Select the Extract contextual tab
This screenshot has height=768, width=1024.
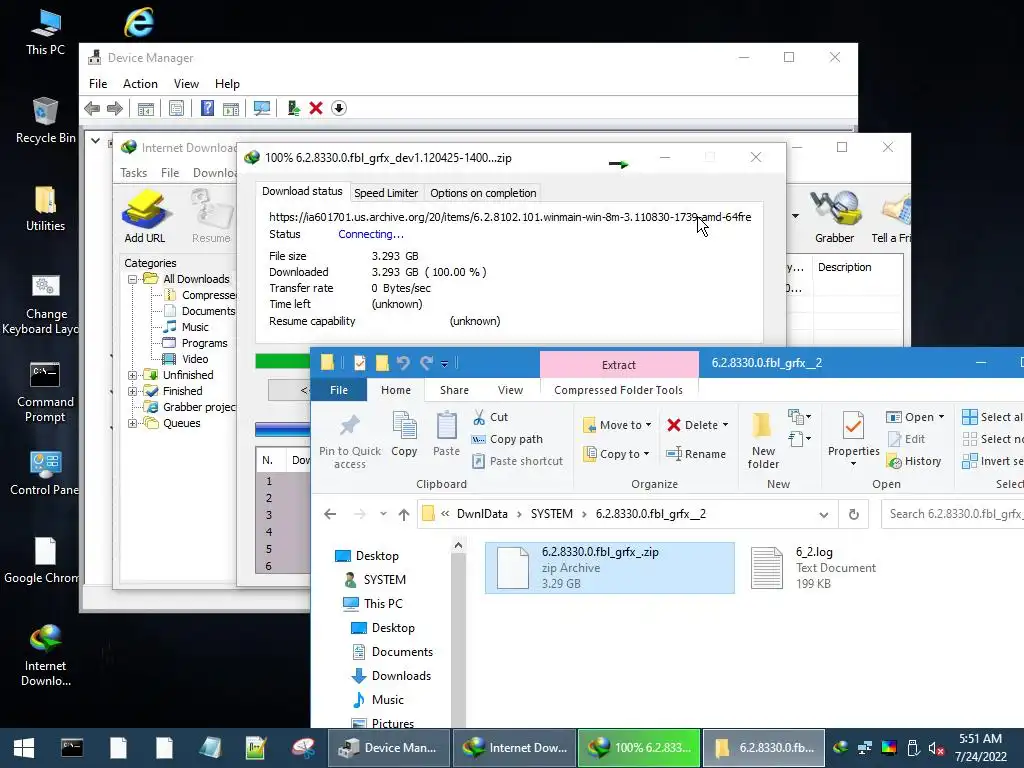(618, 365)
